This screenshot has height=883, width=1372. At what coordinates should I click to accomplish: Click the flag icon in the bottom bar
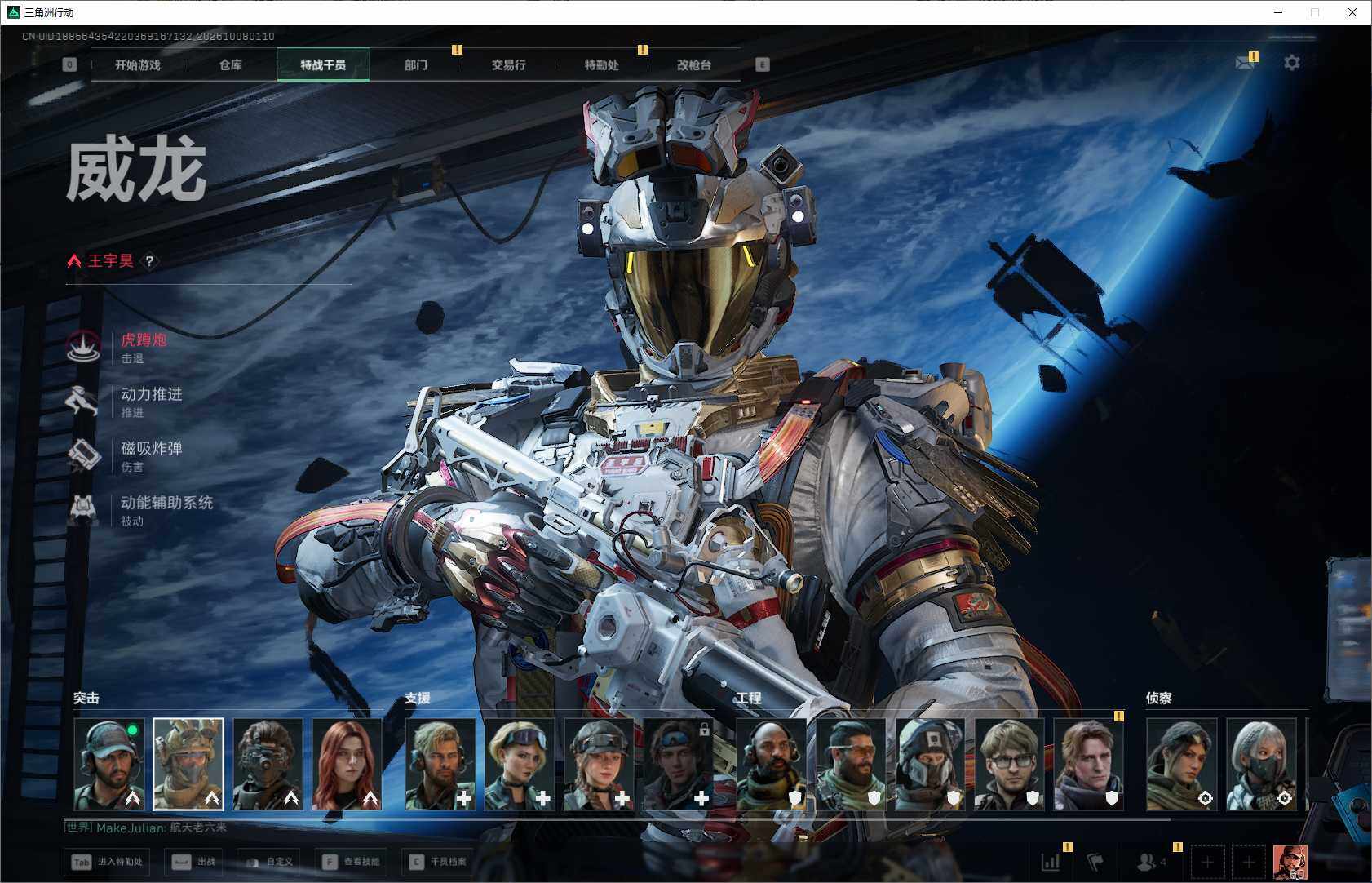pos(1095,862)
